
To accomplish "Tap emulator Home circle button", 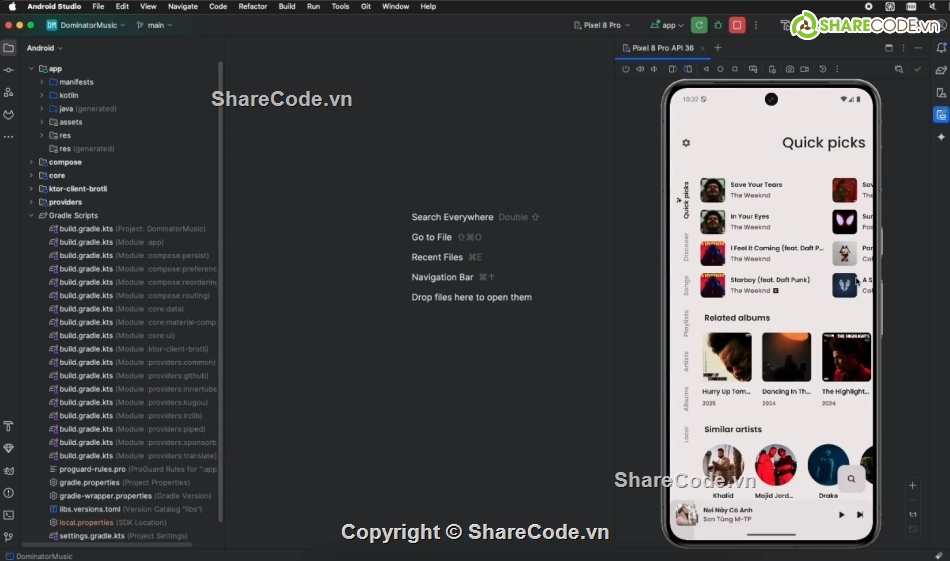I will [x=720, y=69].
